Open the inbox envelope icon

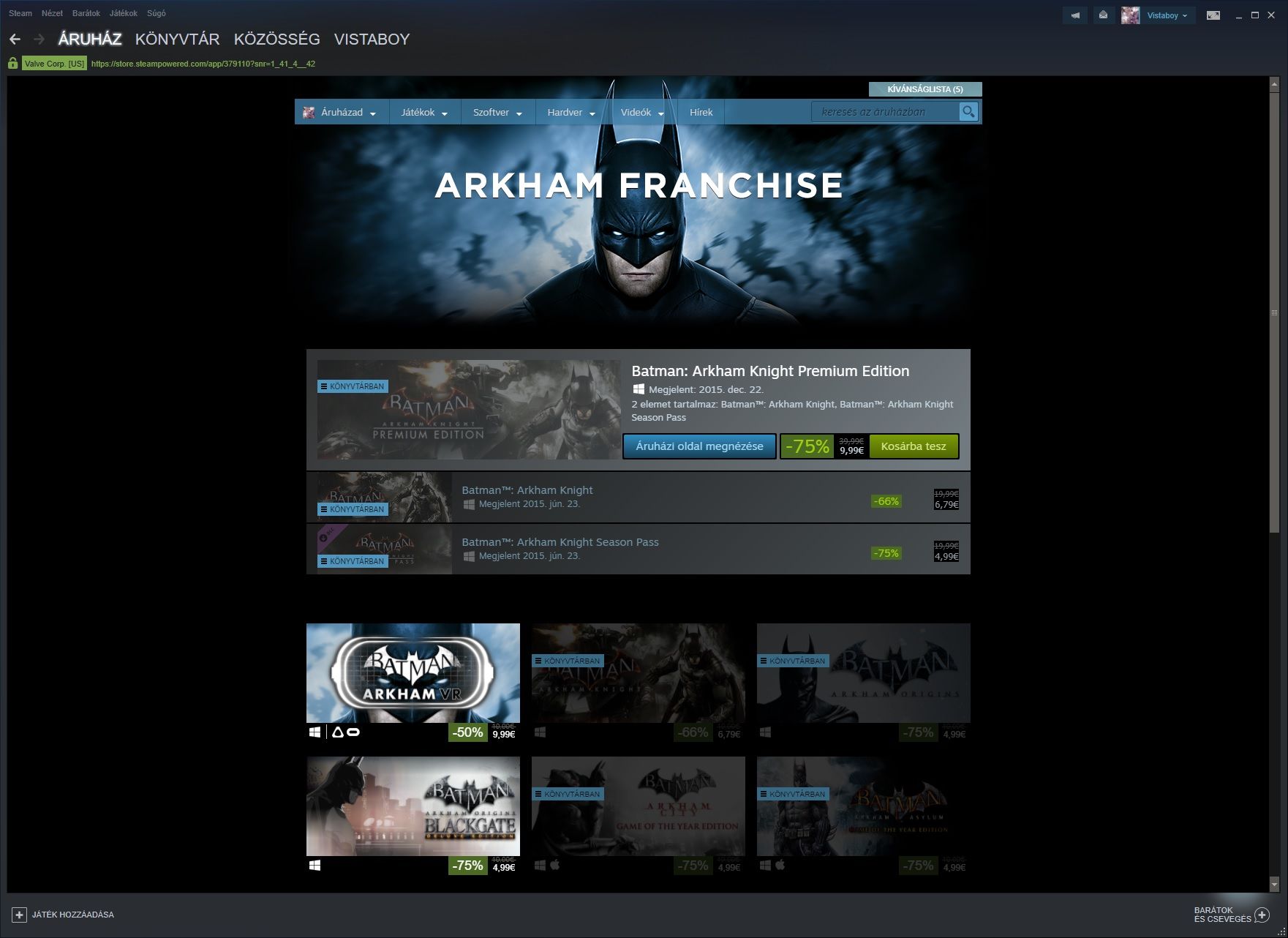[1104, 15]
